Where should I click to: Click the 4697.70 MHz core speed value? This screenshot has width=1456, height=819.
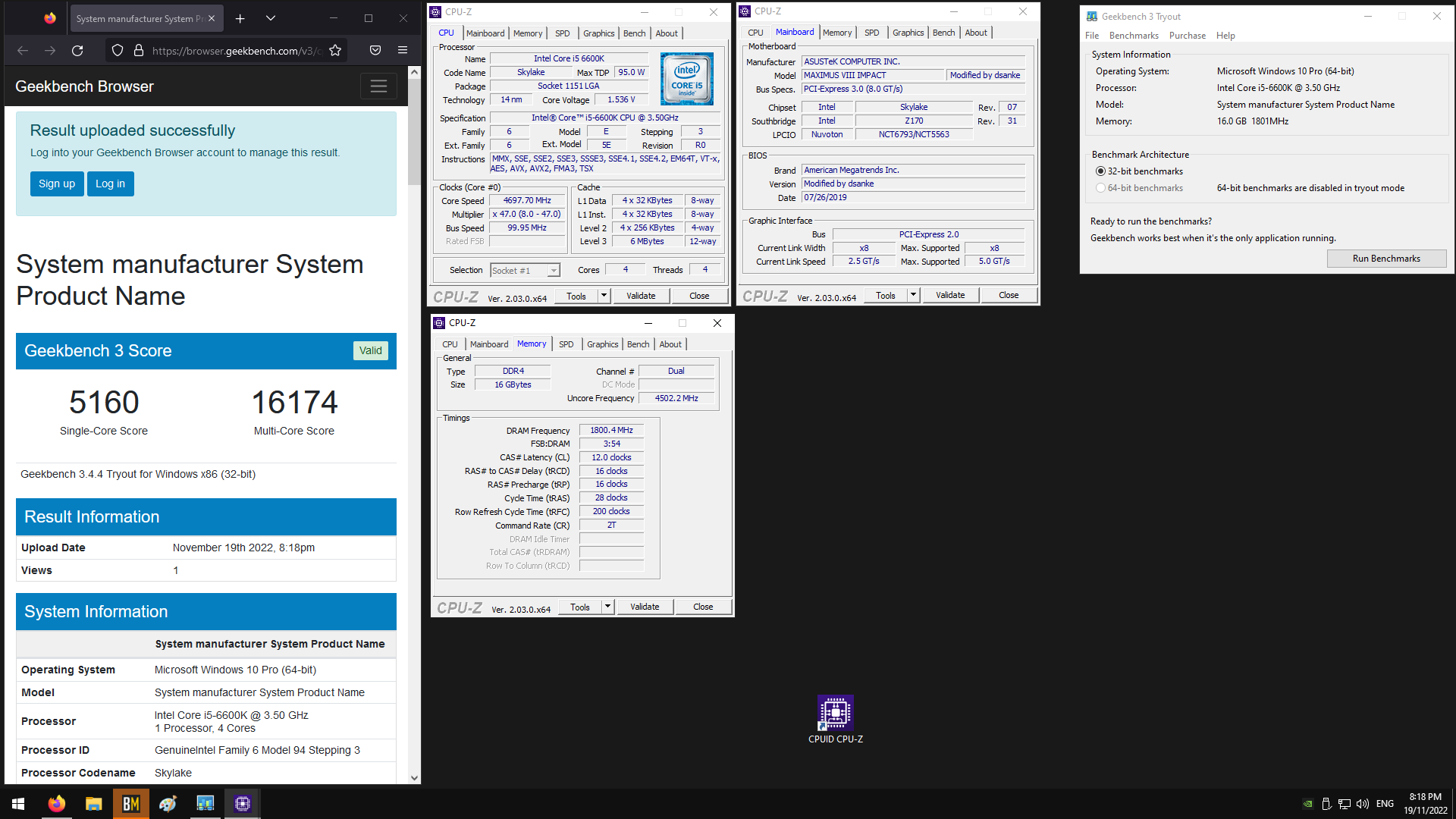(x=527, y=201)
